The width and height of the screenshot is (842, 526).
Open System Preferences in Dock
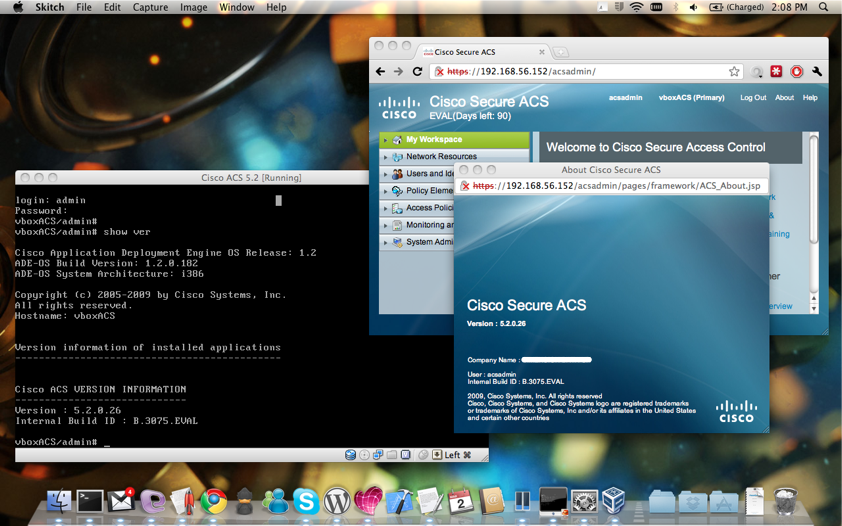click(584, 502)
